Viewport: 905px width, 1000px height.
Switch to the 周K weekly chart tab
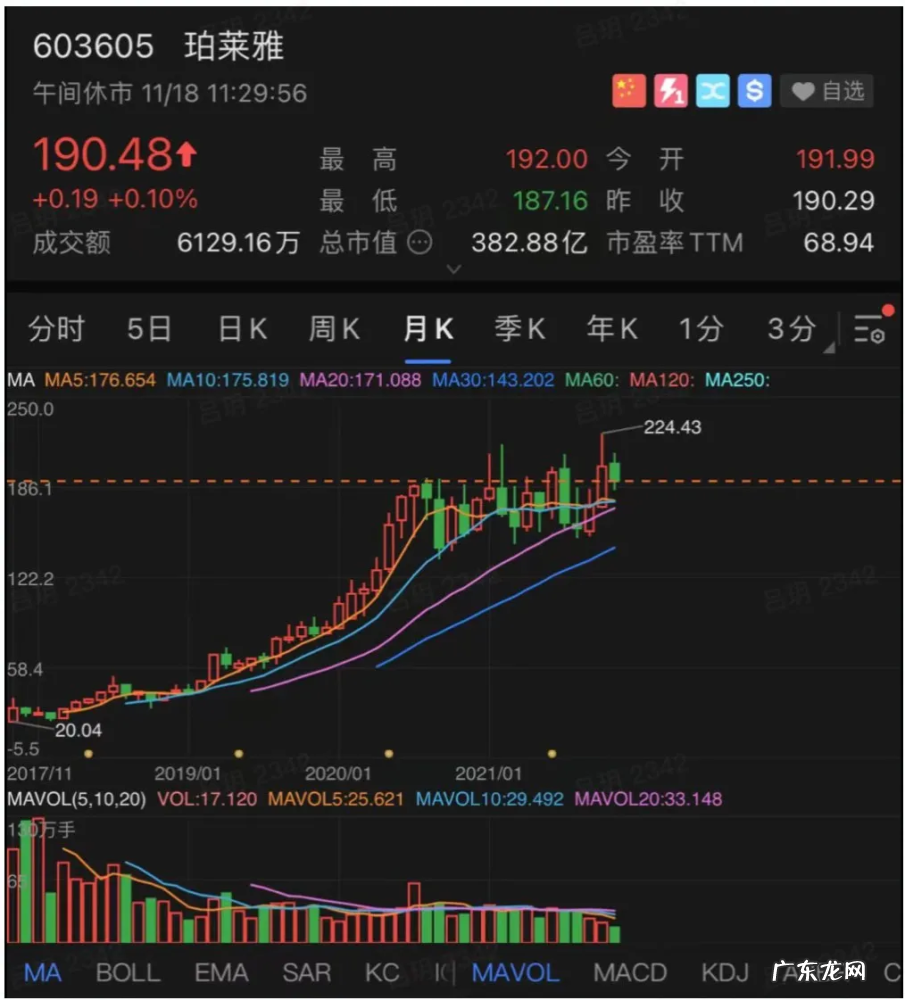[x=334, y=329]
